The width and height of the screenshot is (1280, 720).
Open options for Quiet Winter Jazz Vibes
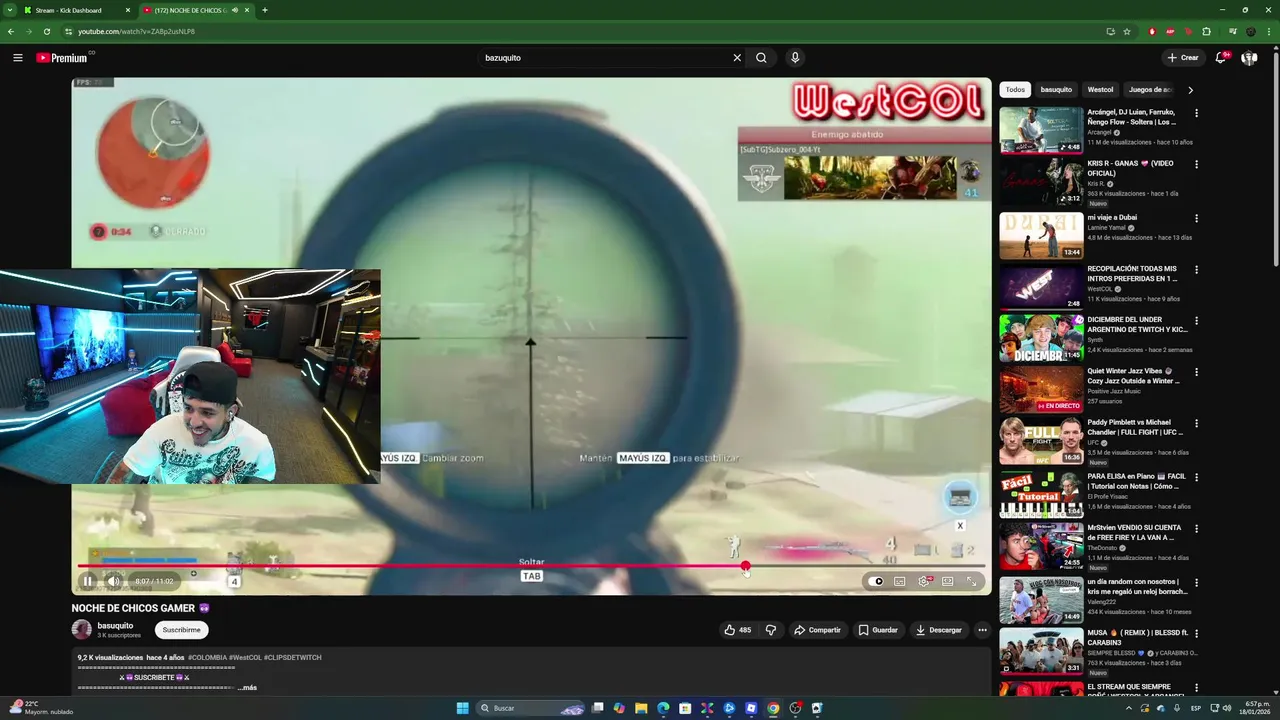tap(1196, 372)
